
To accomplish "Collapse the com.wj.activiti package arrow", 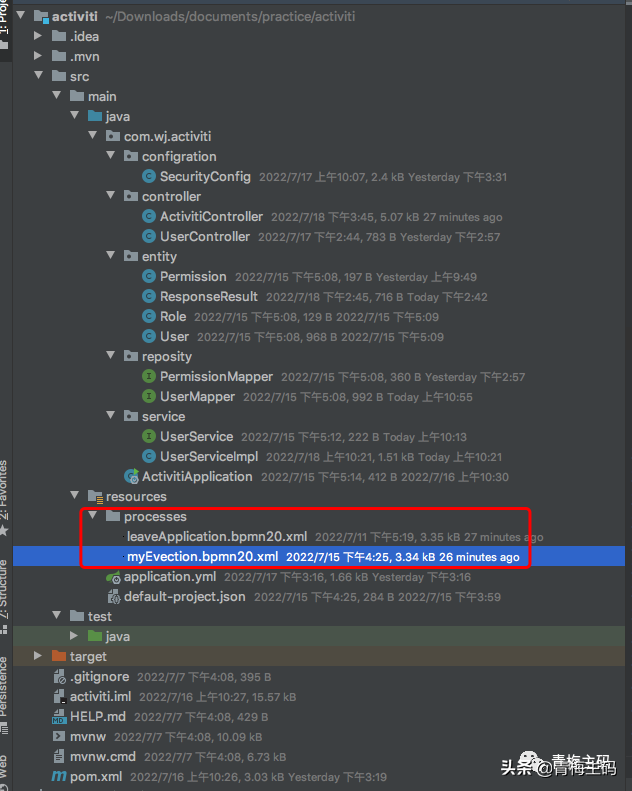I will tap(93, 135).
